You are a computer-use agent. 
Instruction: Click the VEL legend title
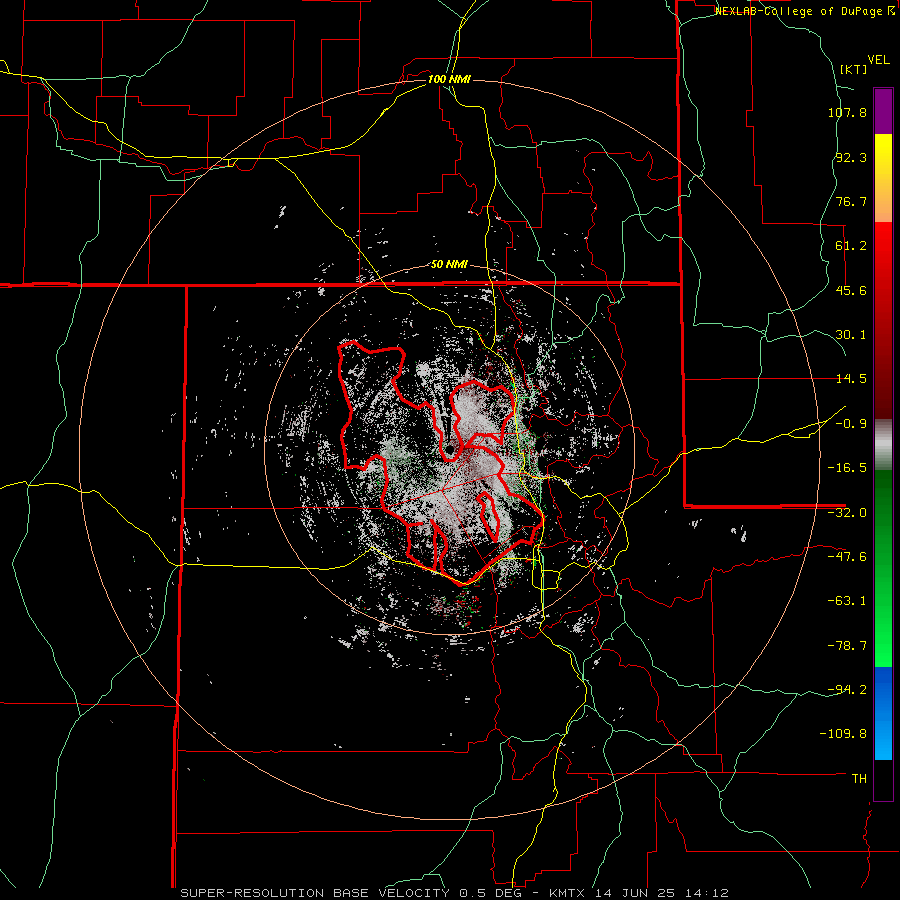pyautogui.click(x=878, y=60)
